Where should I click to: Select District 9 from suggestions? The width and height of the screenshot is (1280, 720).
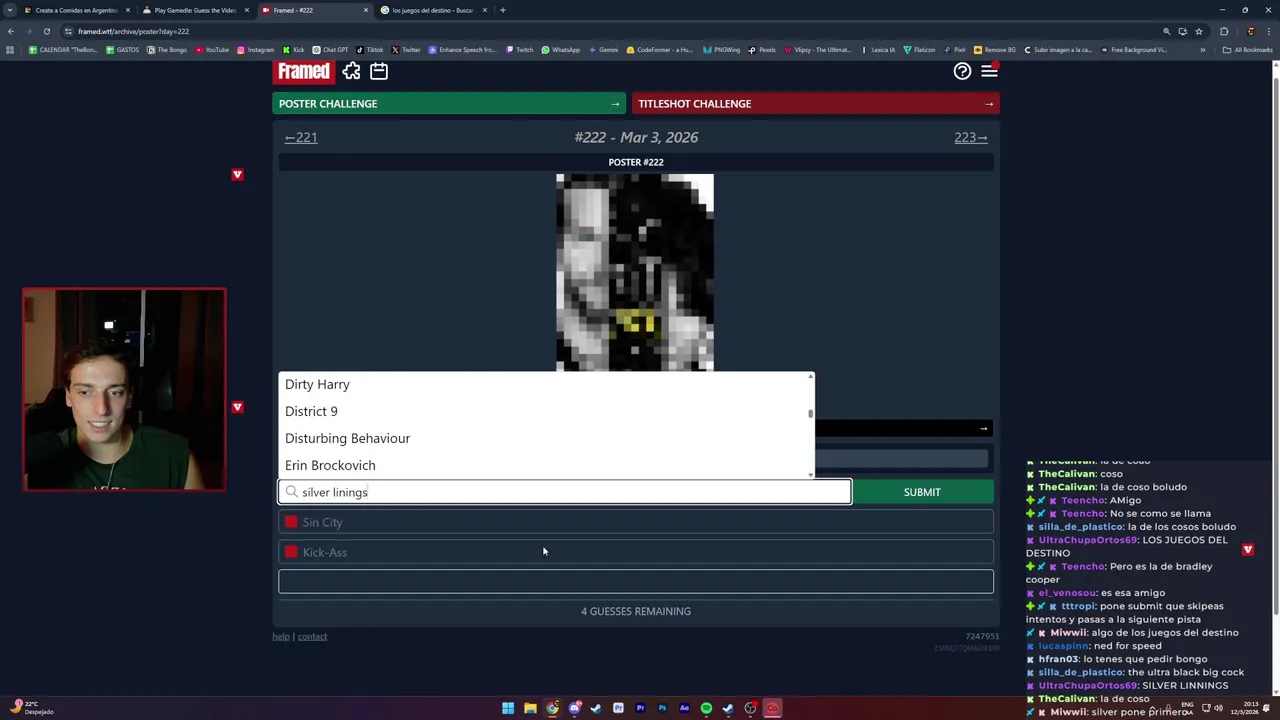[544, 411]
